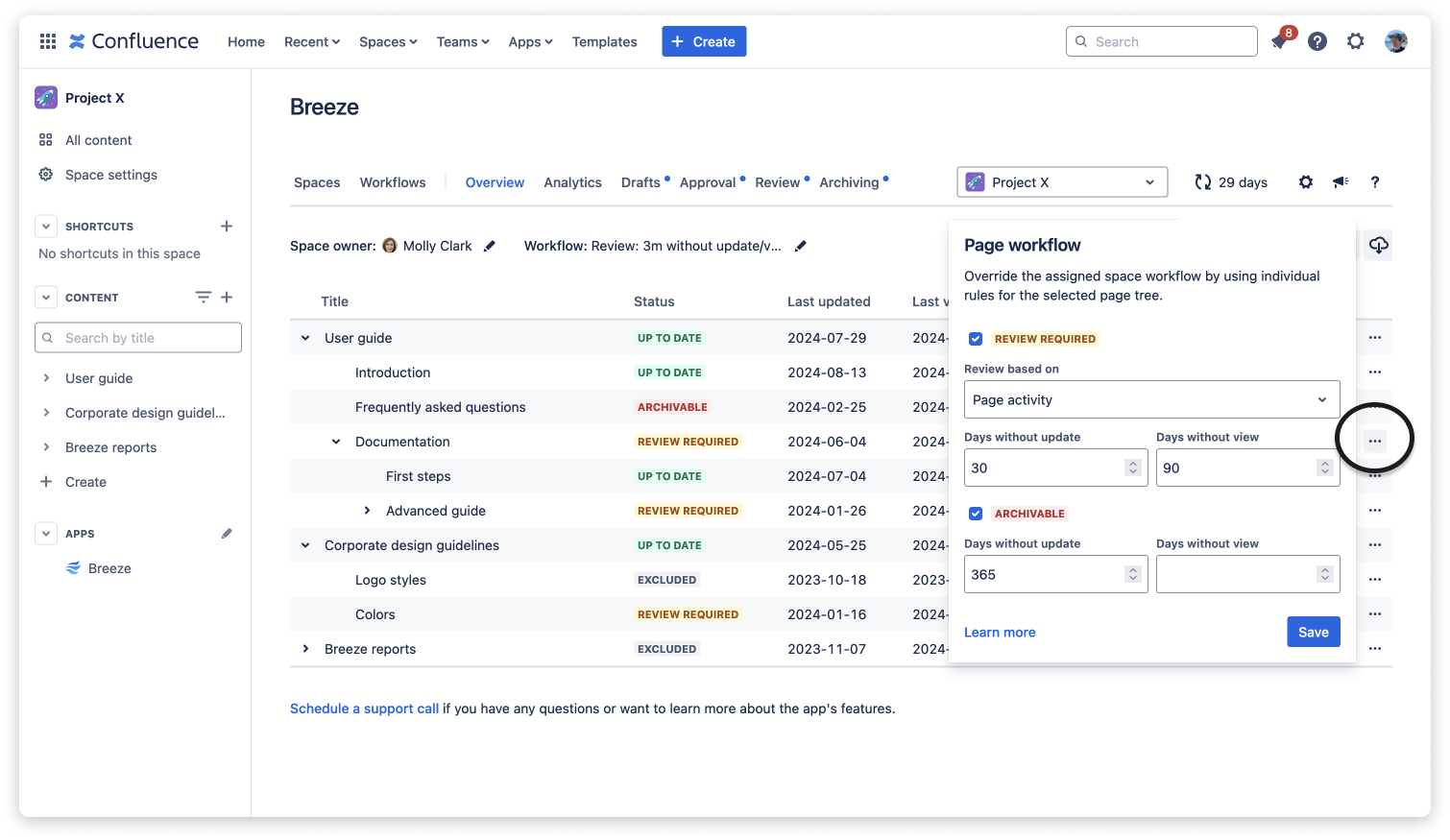Edit the workflow pencil icon

801,246
